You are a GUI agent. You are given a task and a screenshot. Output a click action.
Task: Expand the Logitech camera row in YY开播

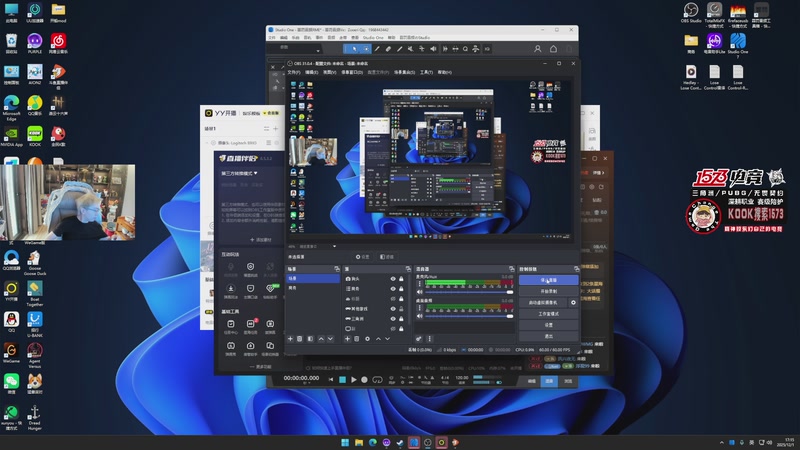tap(207, 143)
